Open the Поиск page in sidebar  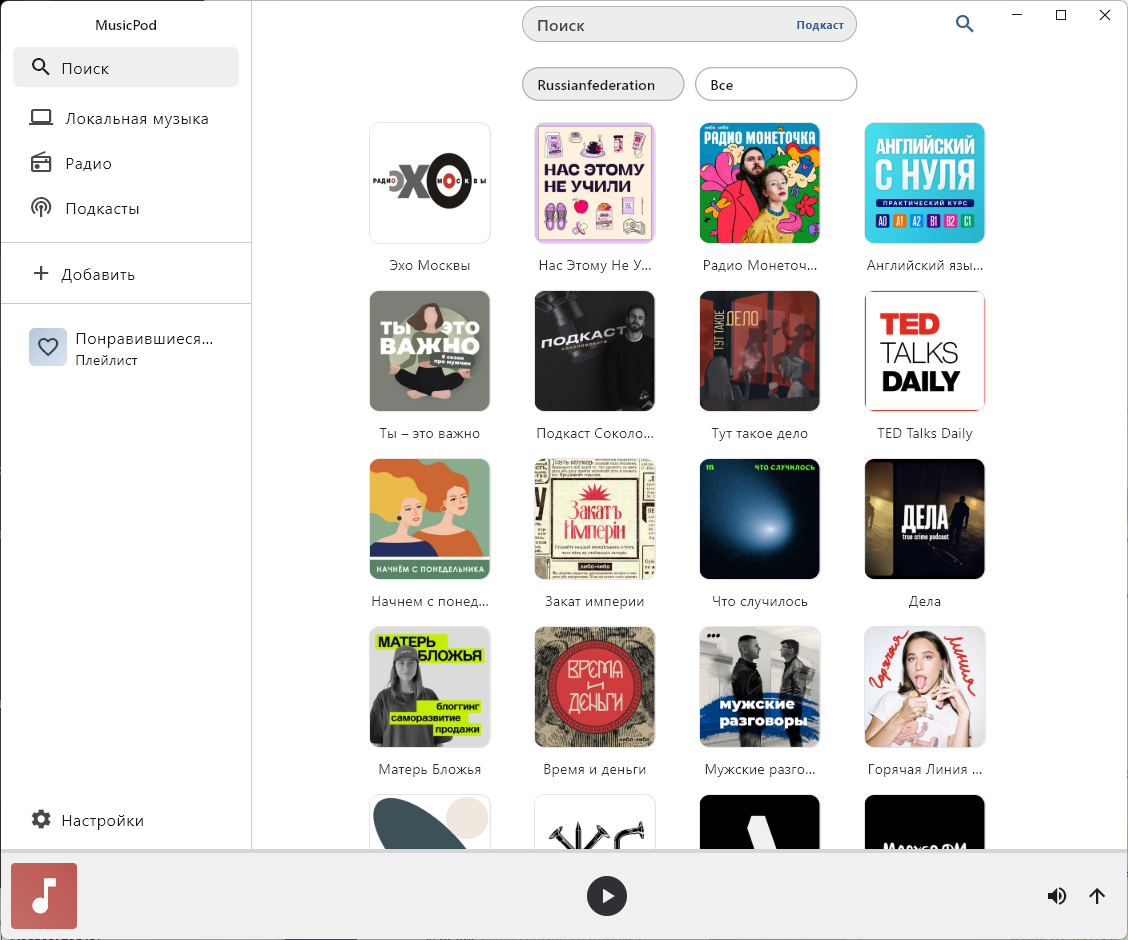click(x=126, y=67)
